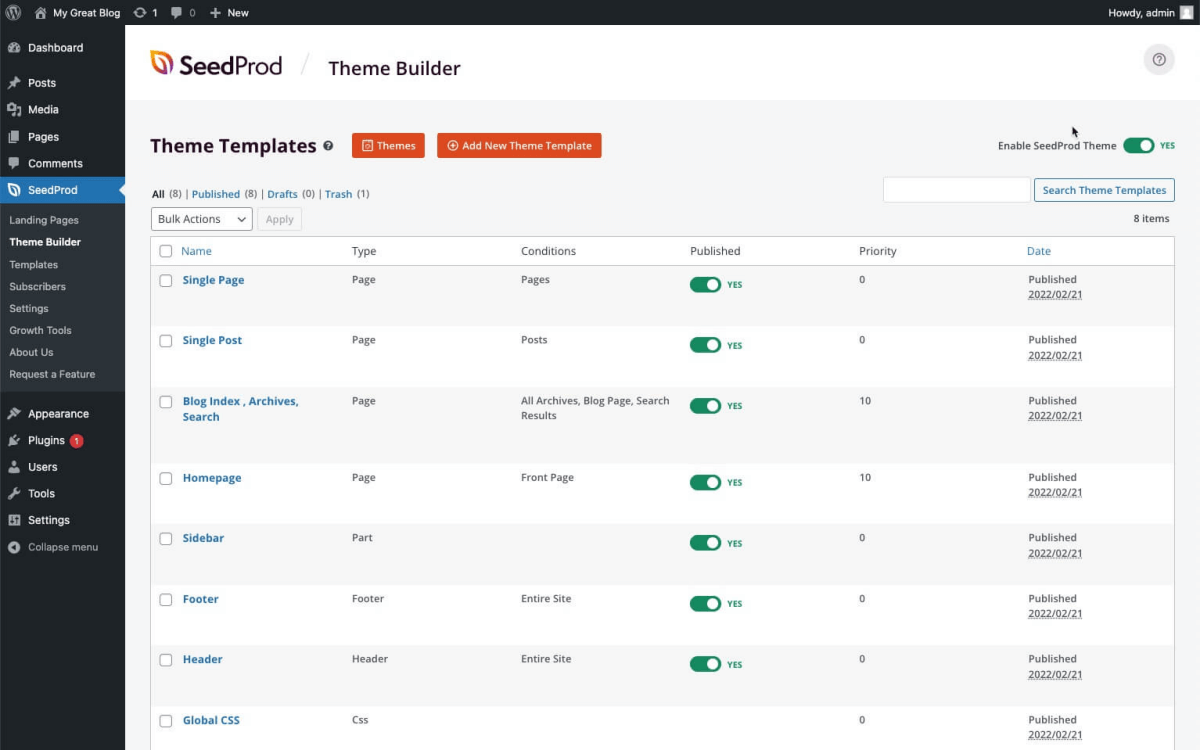This screenshot has width=1200, height=750.
Task: Select the Appearance paintbrush icon in sidebar
Action: (17, 413)
